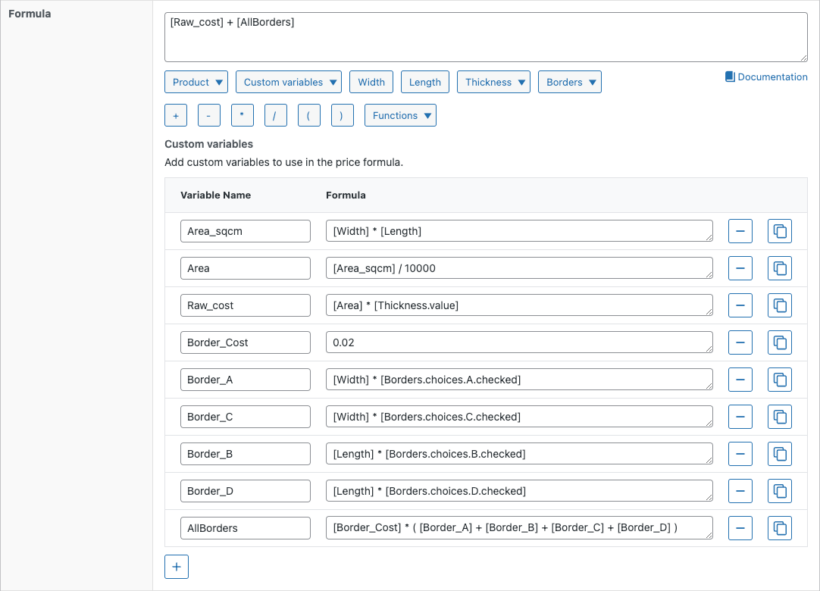This screenshot has height=591, width=820.
Task: Remove the Border_D variable row
Action: (740, 490)
